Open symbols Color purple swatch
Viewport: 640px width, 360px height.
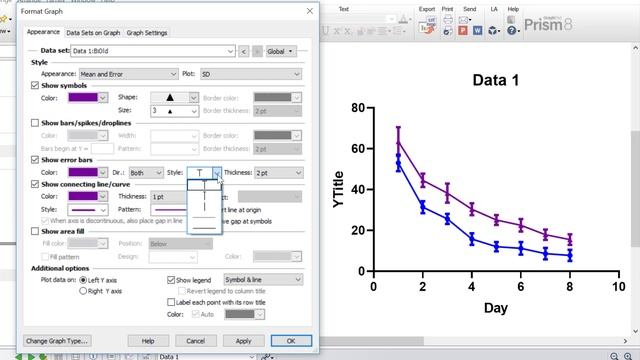88,98
